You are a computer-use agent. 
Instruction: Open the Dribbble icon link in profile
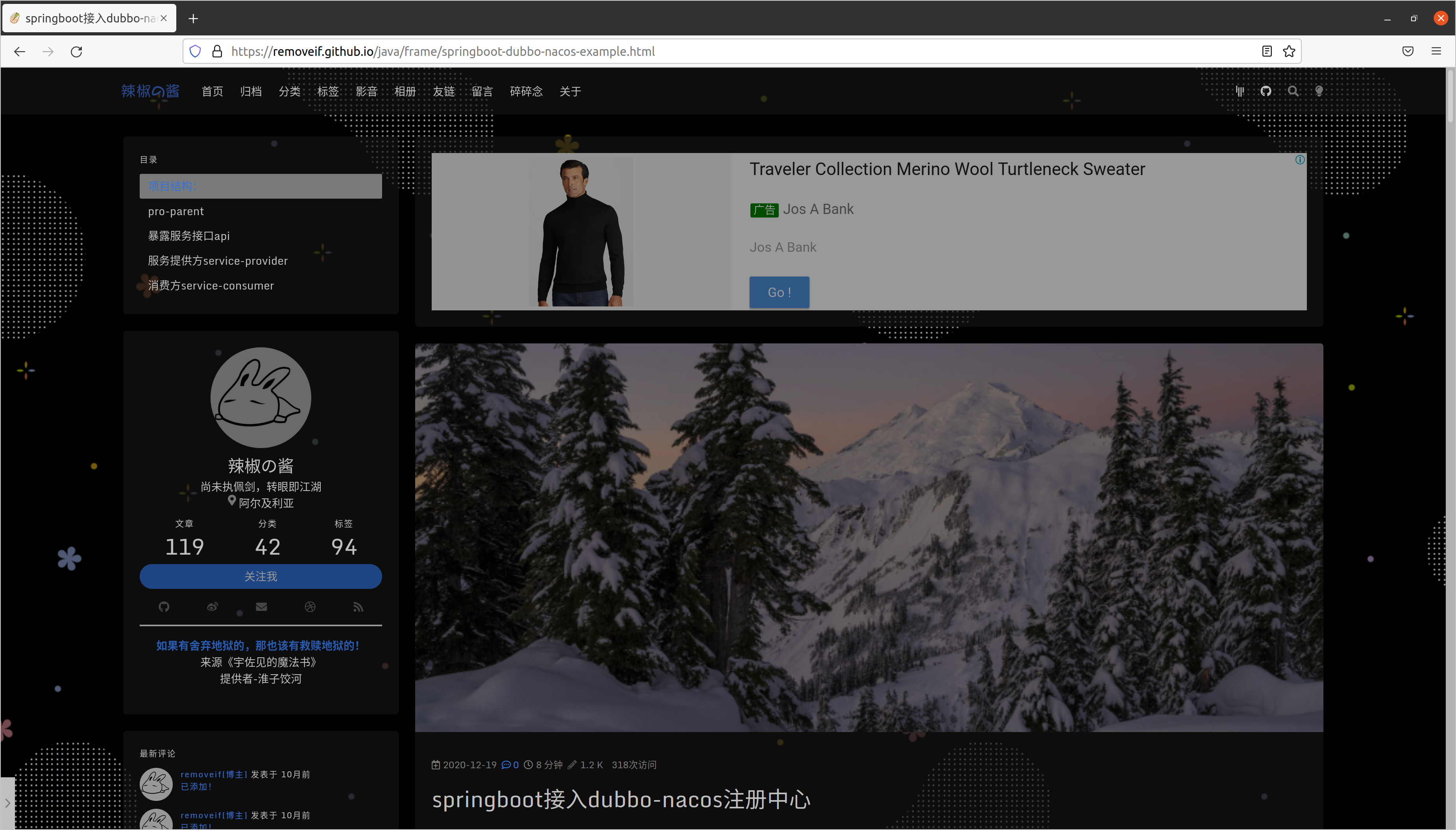click(310, 607)
